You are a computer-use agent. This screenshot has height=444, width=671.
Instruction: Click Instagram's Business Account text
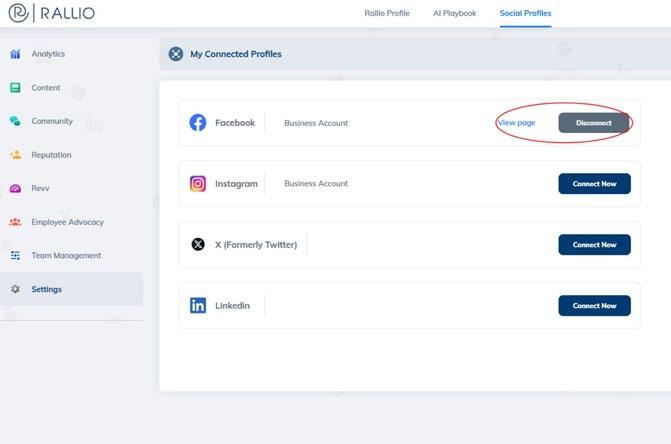click(x=316, y=184)
